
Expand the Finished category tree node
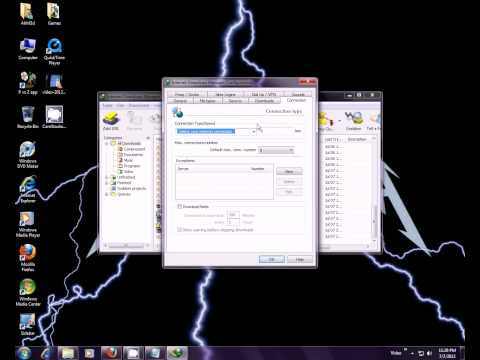coord(107,183)
